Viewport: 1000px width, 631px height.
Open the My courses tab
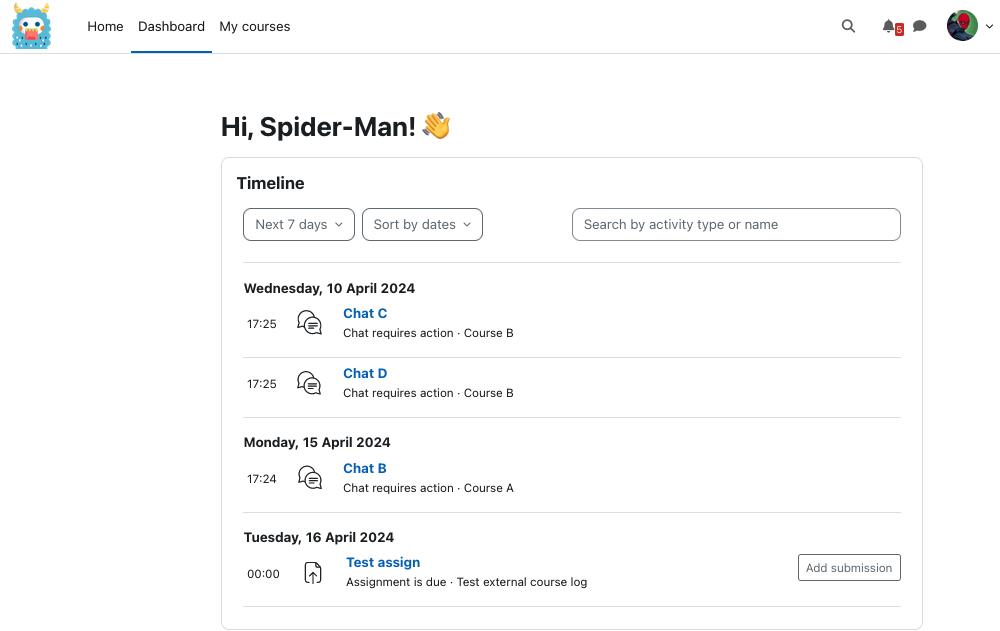255,27
